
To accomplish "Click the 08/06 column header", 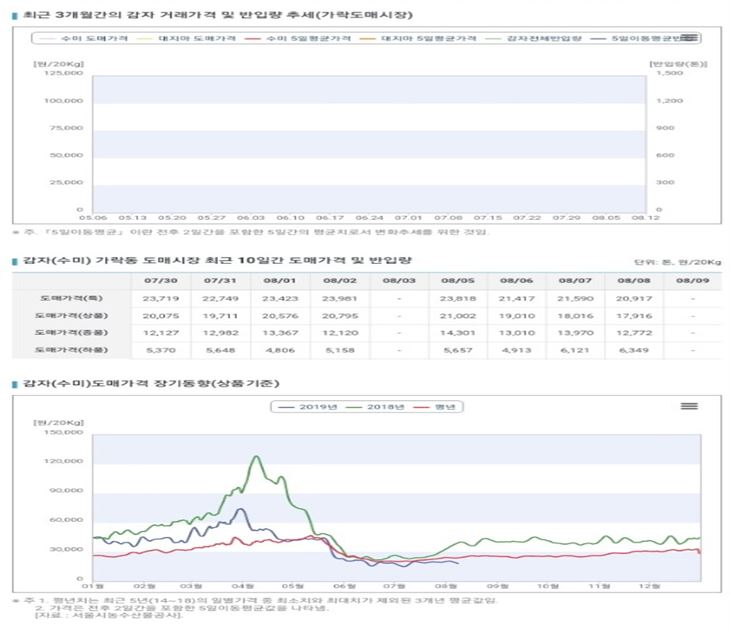I will point(516,281).
